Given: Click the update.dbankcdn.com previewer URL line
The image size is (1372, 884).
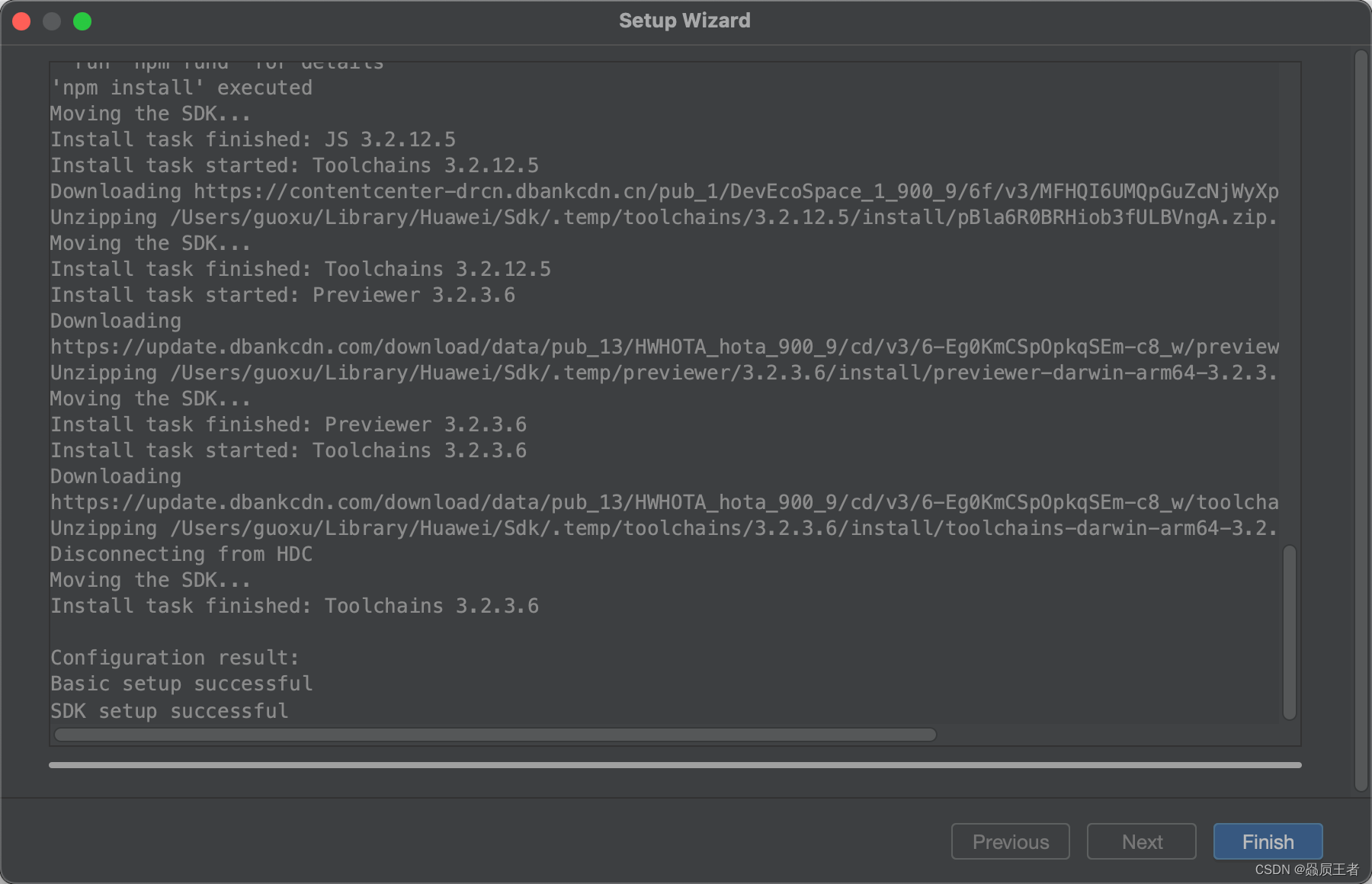Looking at the screenshot, I should (x=665, y=347).
